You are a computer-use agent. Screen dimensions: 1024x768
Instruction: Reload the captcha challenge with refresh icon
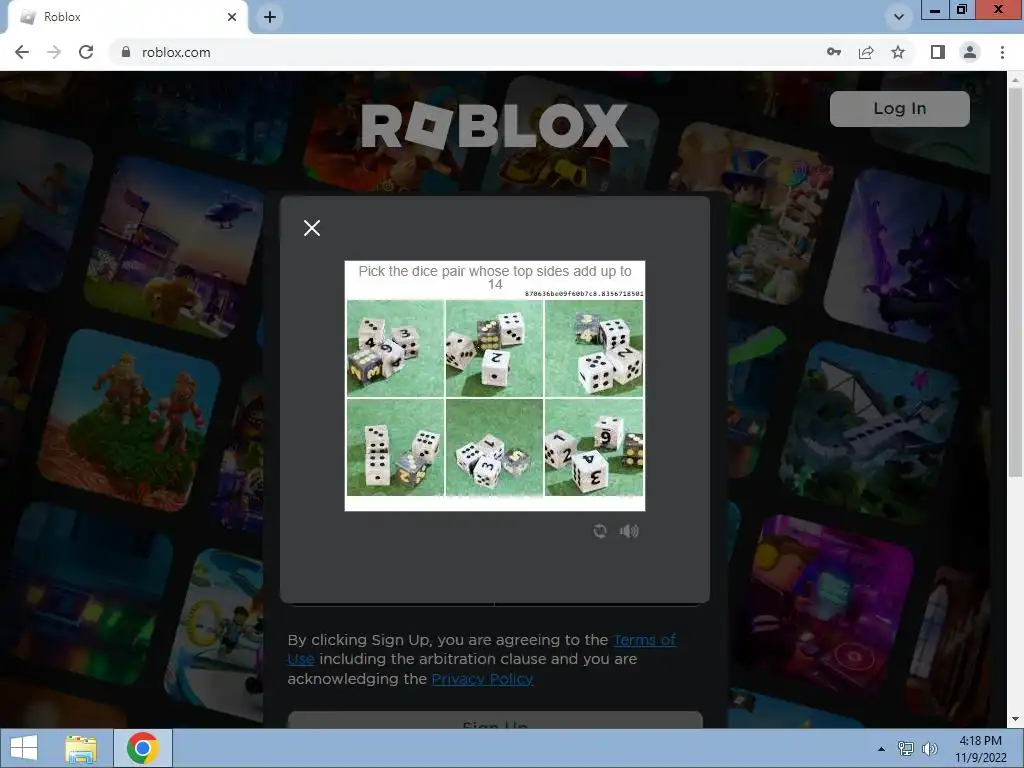coord(600,531)
